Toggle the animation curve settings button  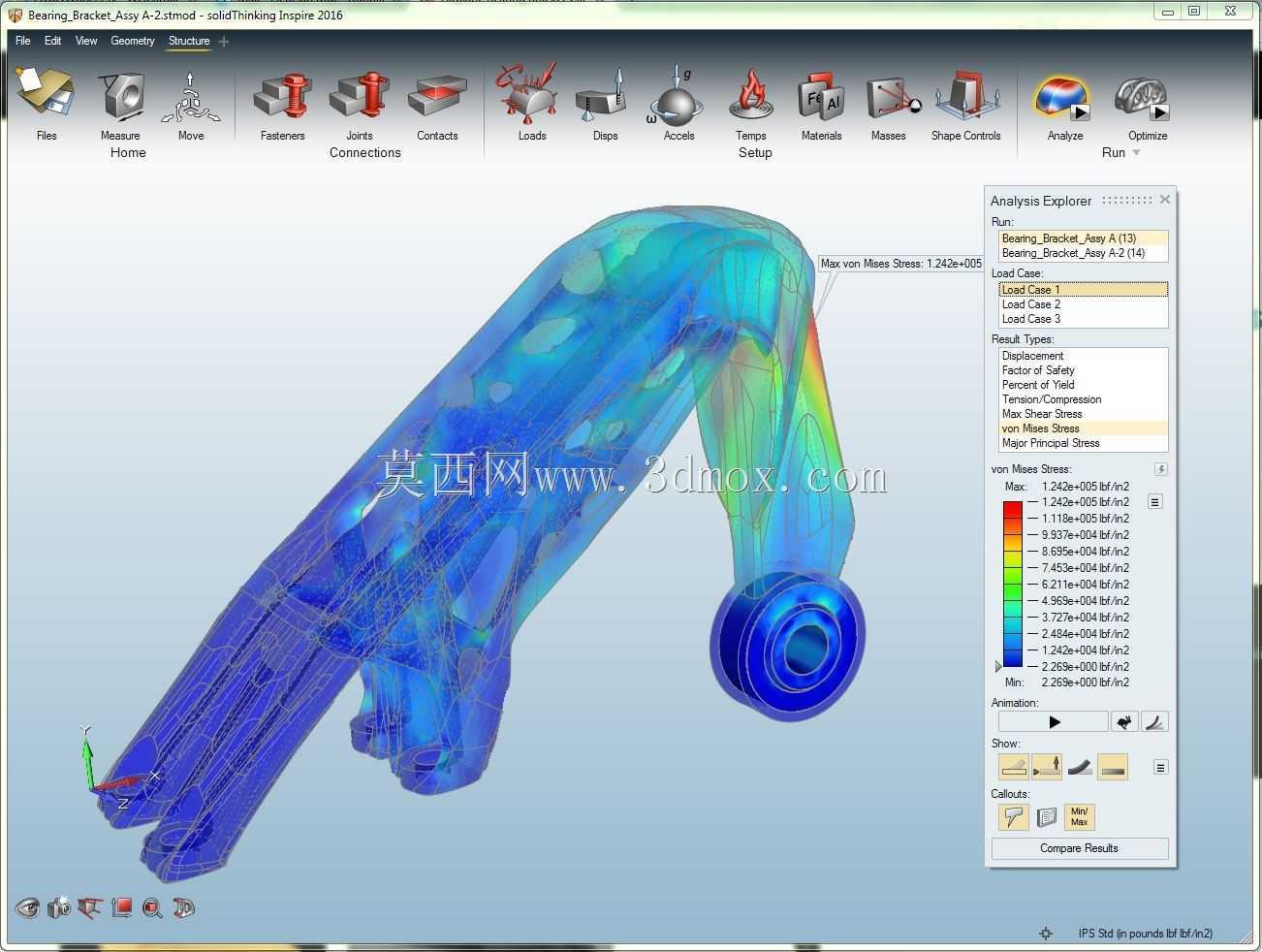(x=1154, y=721)
